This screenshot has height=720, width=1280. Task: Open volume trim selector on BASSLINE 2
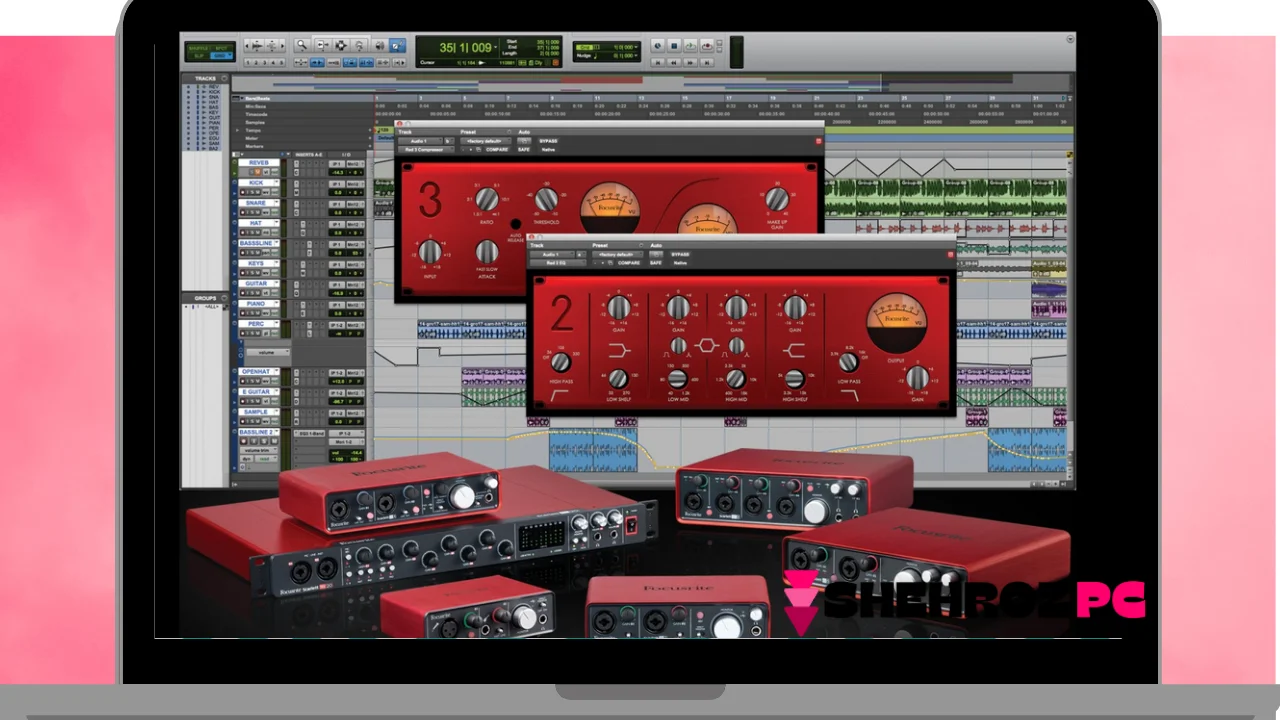point(259,450)
